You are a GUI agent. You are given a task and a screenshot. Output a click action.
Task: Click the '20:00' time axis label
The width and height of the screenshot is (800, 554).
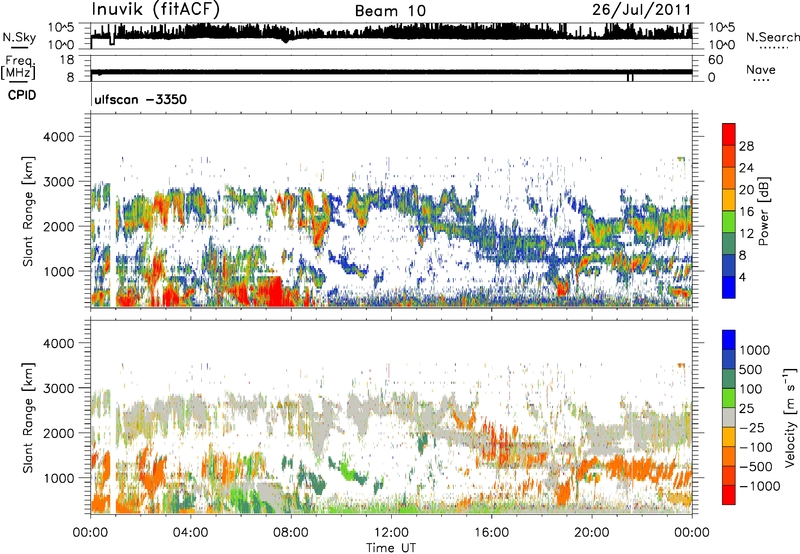(592, 533)
